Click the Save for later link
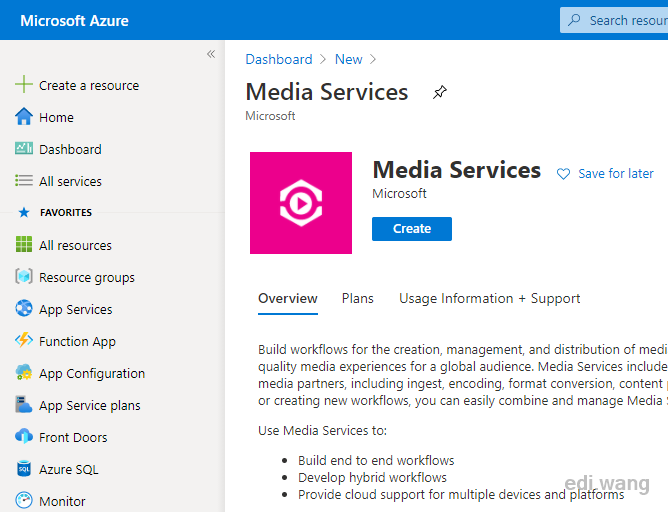The width and height of the screenshot is (668, 512). pos(616,174)
